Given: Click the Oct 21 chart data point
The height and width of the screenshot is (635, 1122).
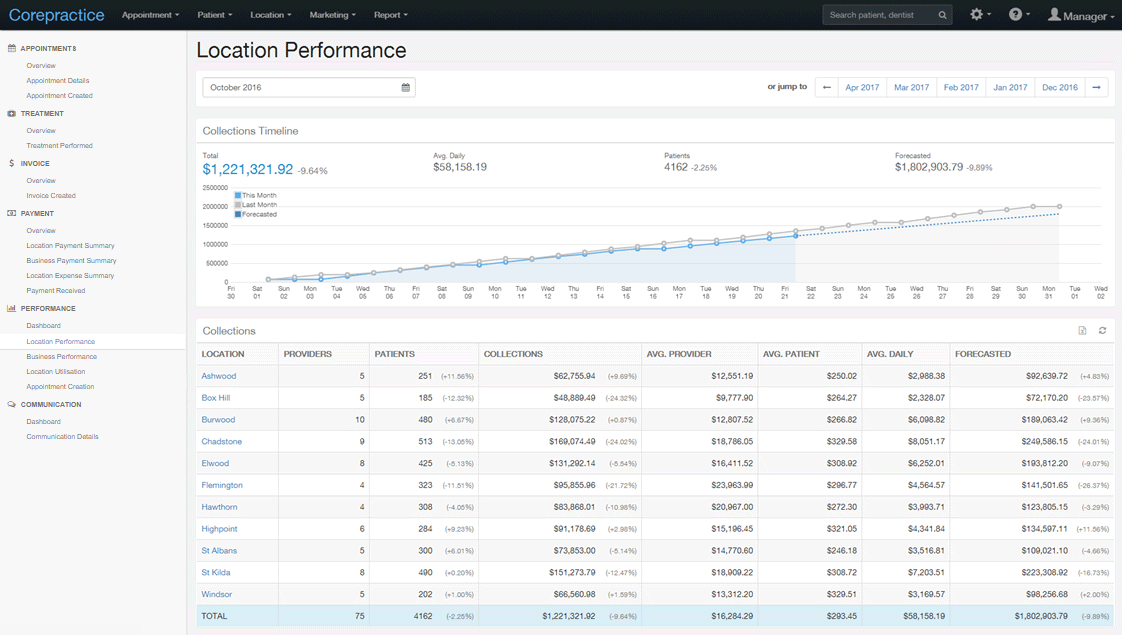Looking at the screenshot, I should [x=795, y=236].
